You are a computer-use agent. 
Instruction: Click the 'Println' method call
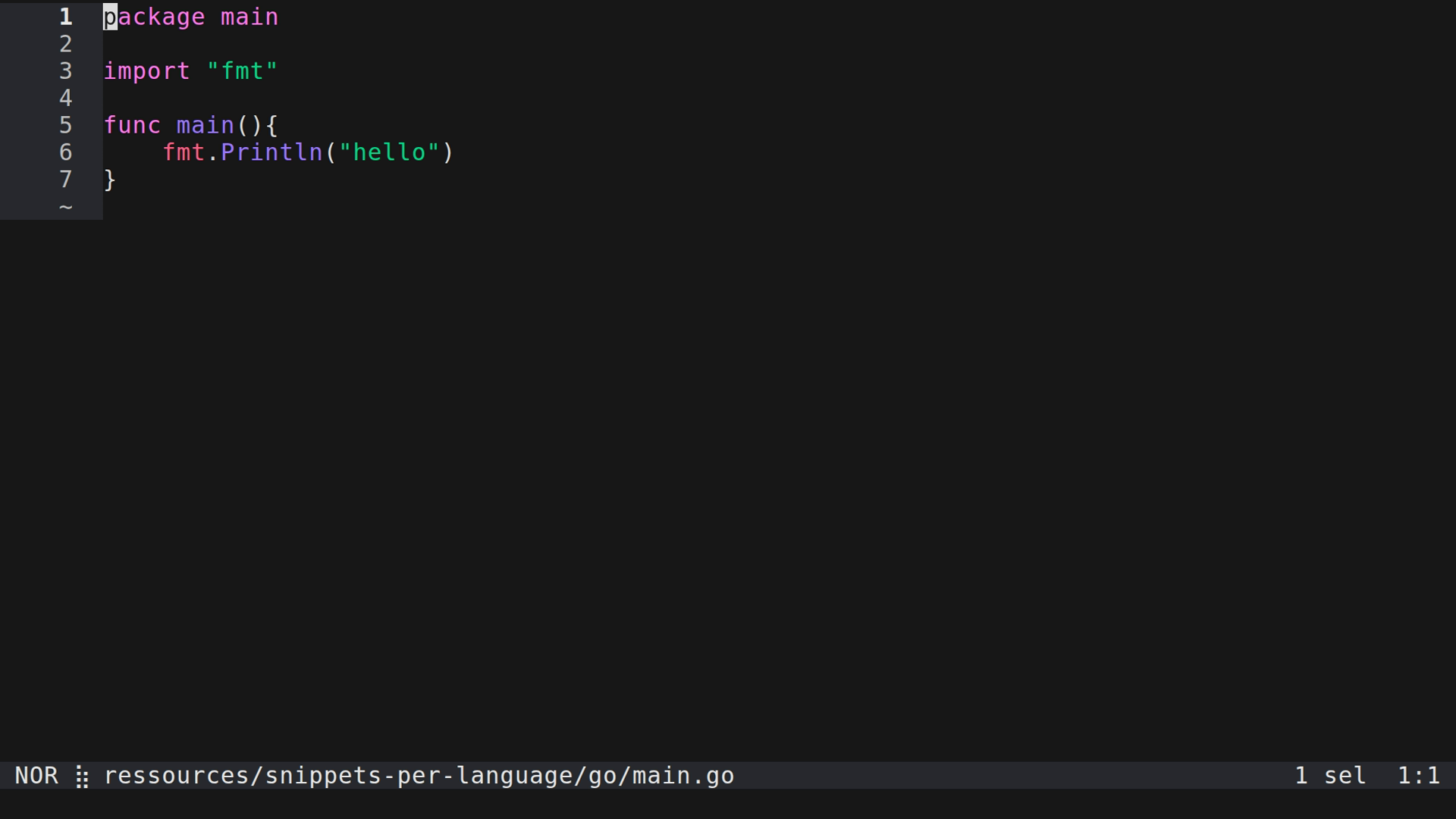pyautogui.click(x=271, y=152)
